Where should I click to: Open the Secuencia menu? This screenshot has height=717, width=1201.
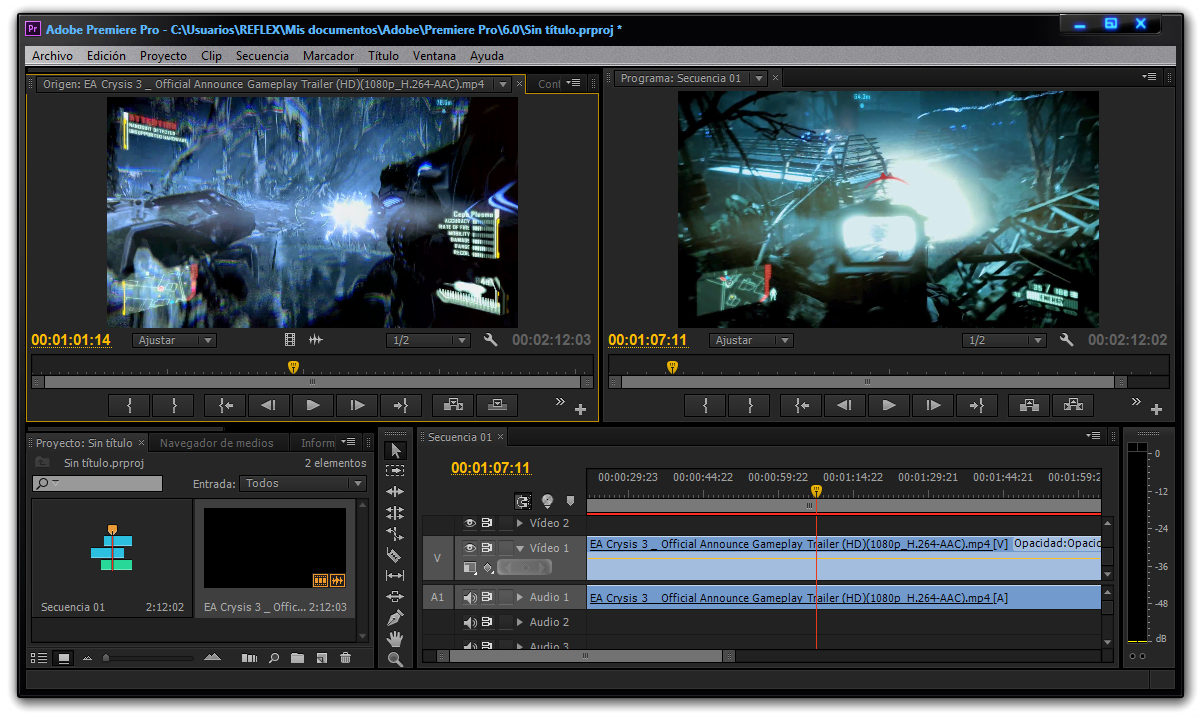coord(262,56)
